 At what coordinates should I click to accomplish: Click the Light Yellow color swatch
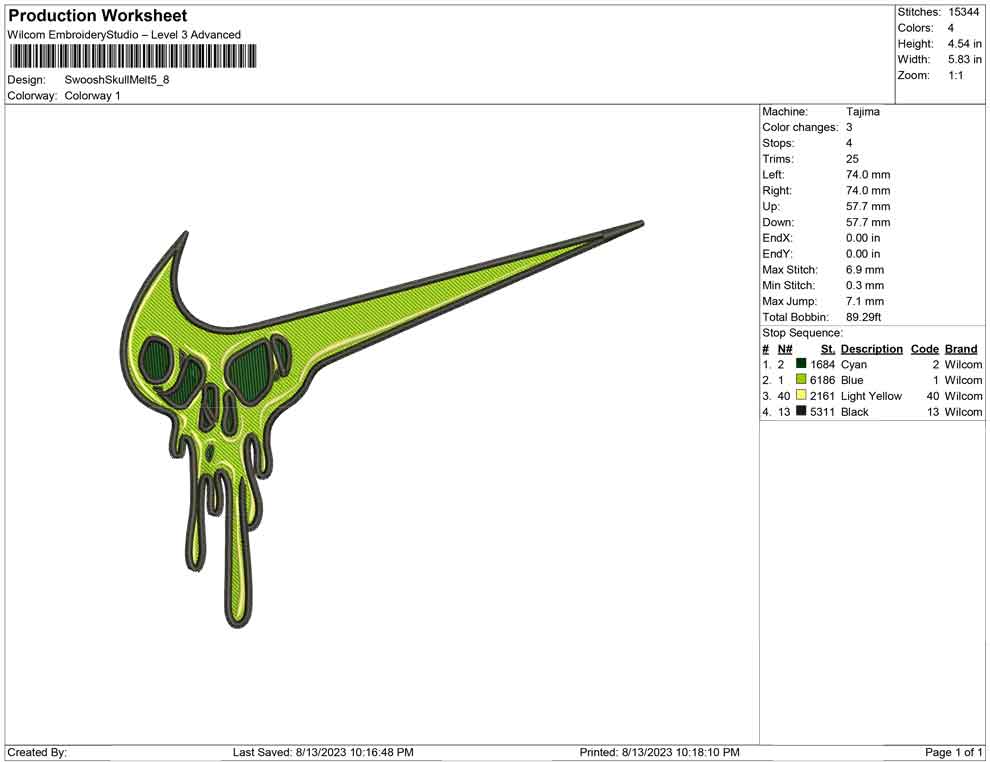(x=801, y=395)
